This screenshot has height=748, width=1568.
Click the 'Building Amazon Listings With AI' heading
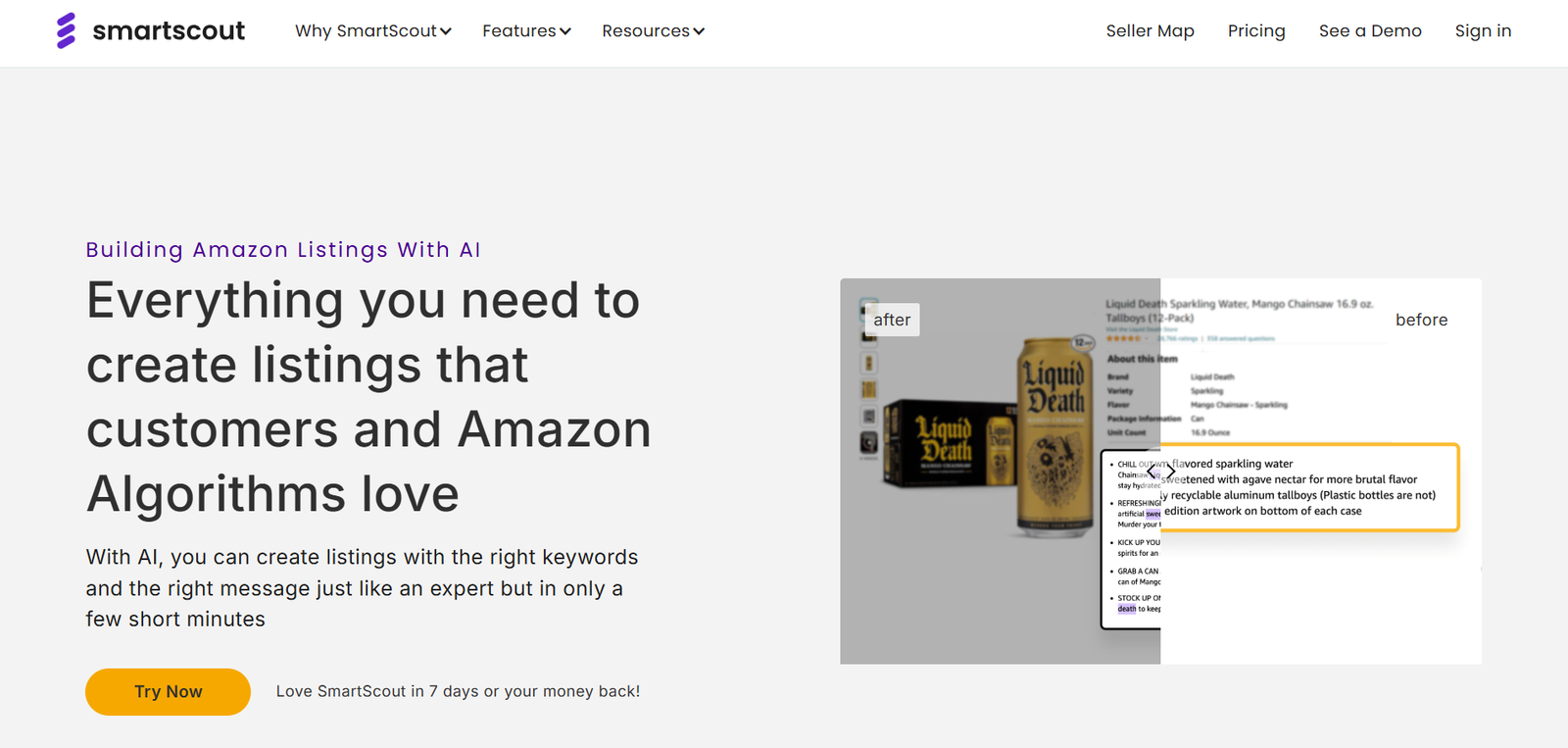coord(283,250)
